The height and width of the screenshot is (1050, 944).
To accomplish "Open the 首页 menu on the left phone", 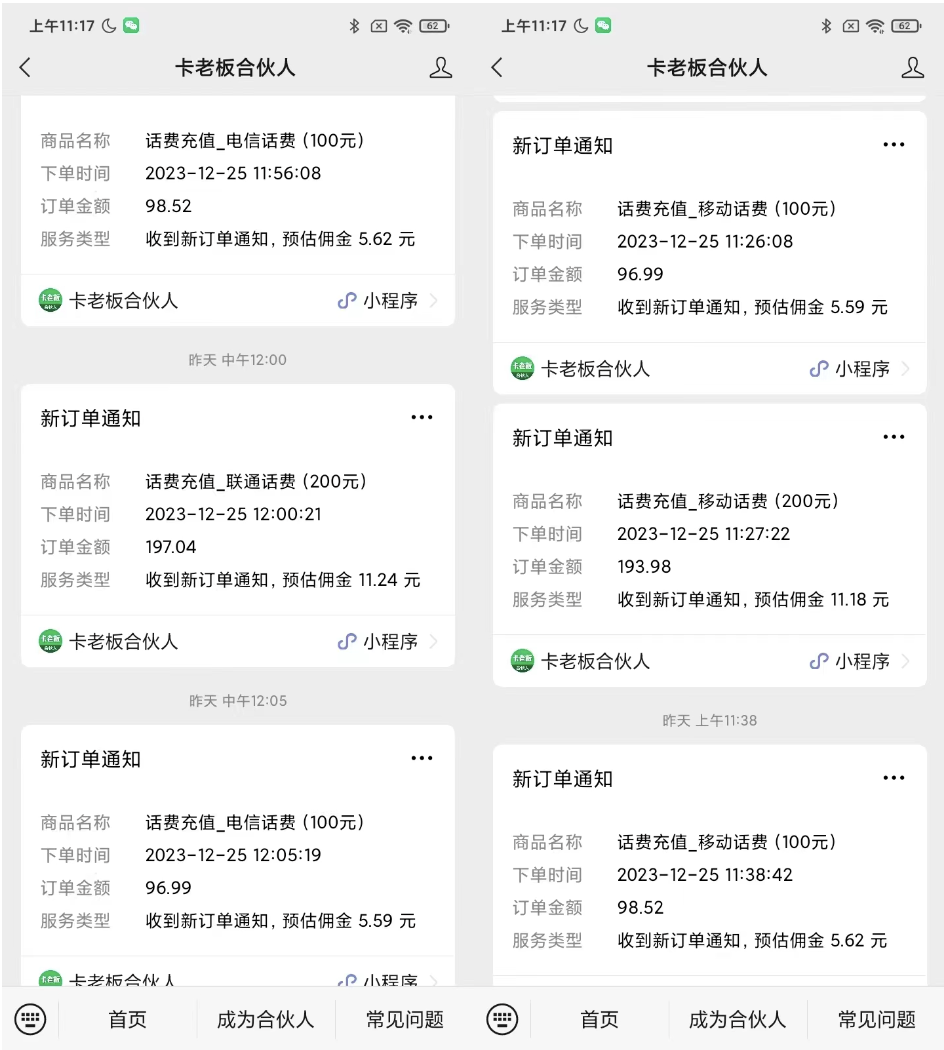I will [127, 1019].
